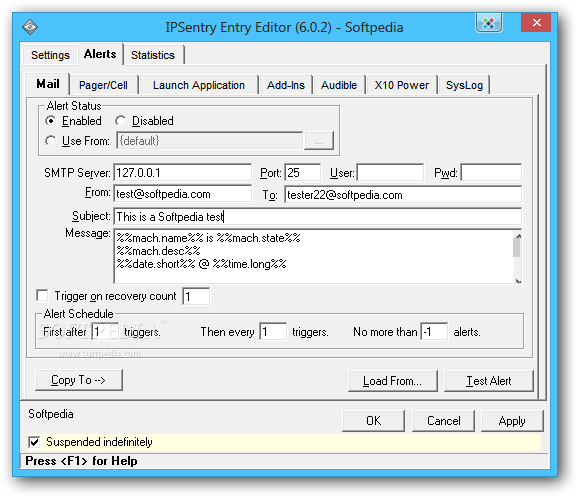Click the Message scrollbar thumb

(x=517, y=248)
